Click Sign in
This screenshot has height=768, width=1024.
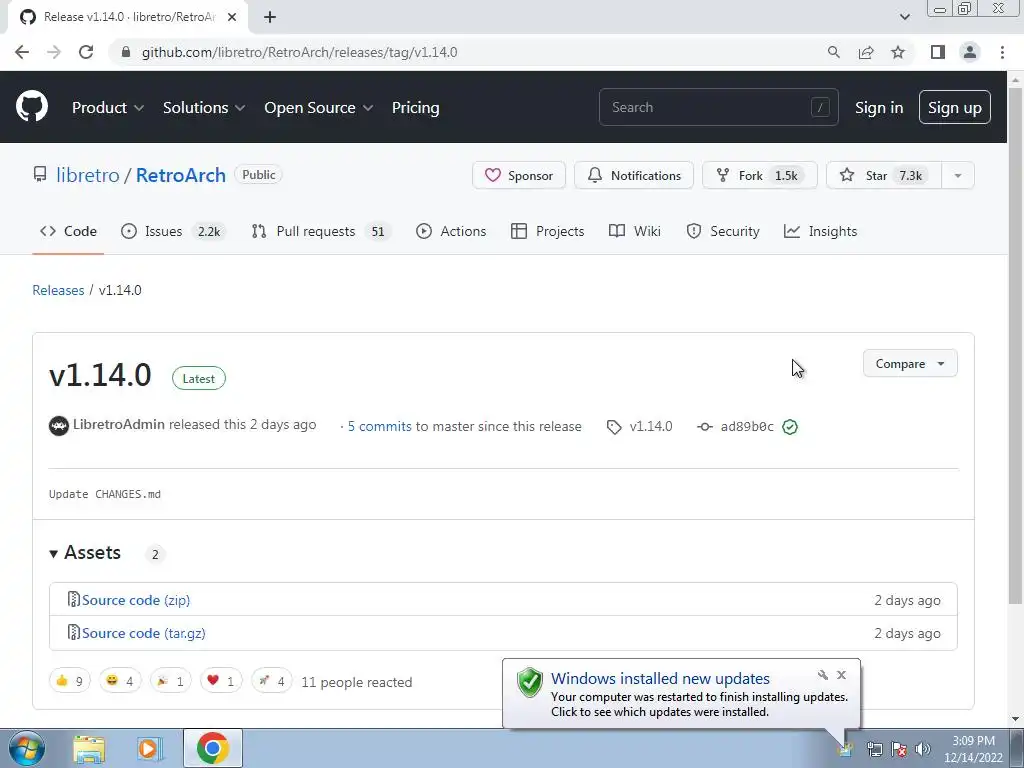click(879, 108)
